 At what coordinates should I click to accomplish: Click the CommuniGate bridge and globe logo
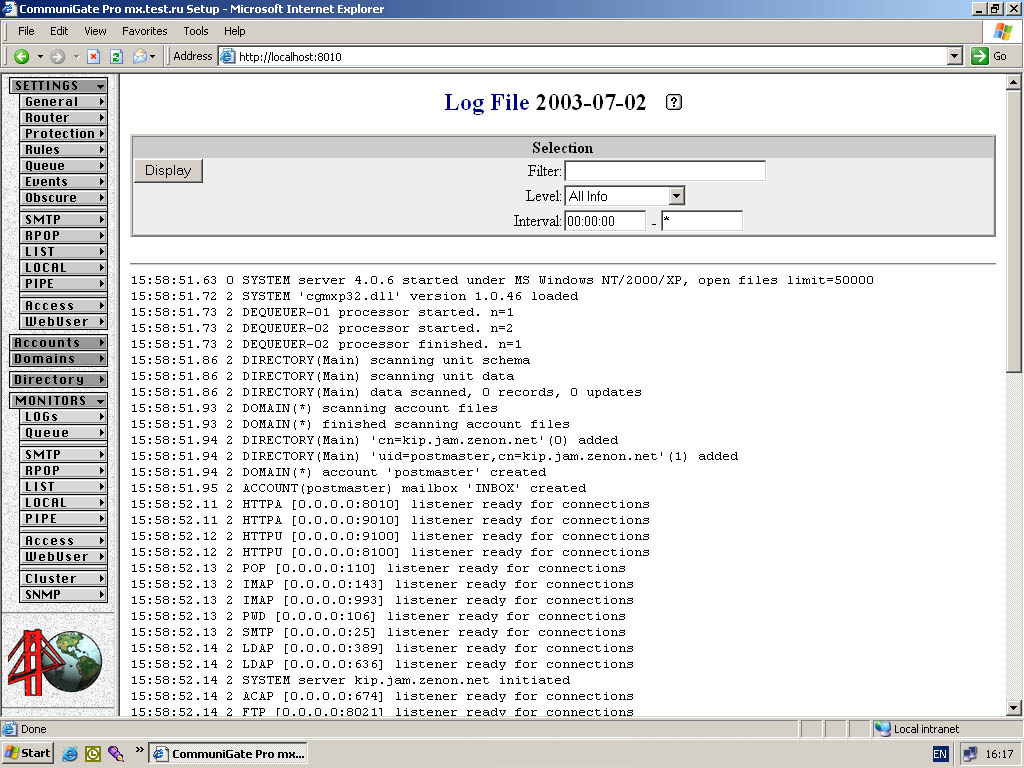pos(55,662)
